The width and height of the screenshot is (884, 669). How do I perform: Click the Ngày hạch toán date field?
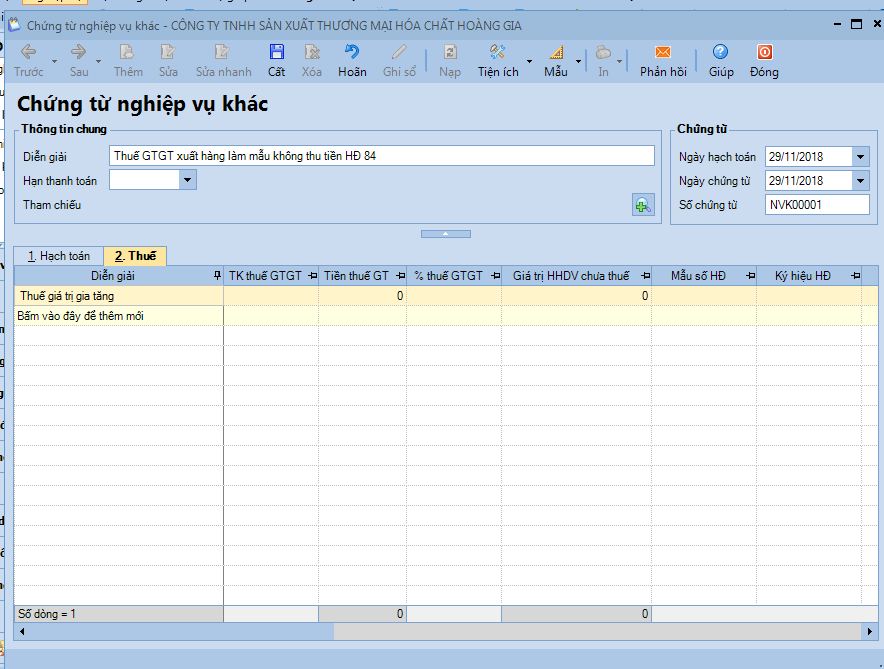pos(808,157)
